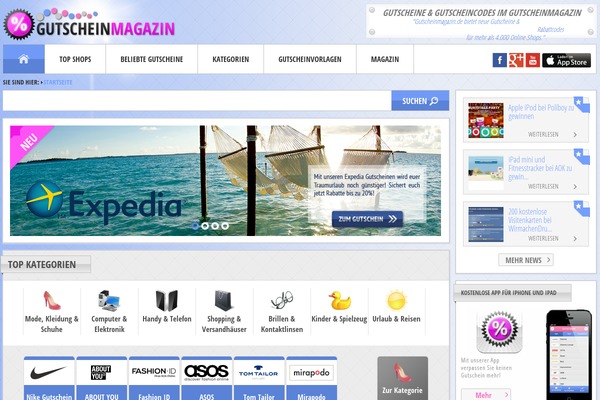Screen dimensions: 600x400
Task: Open the Facebook social icon
Action: coord(499,60)
